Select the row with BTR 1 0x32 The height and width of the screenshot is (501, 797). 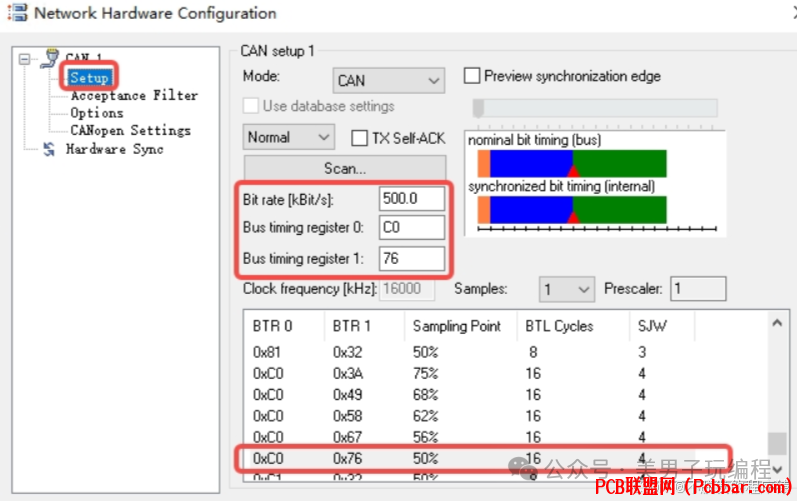pyautogui.click(x=469, y=352)
